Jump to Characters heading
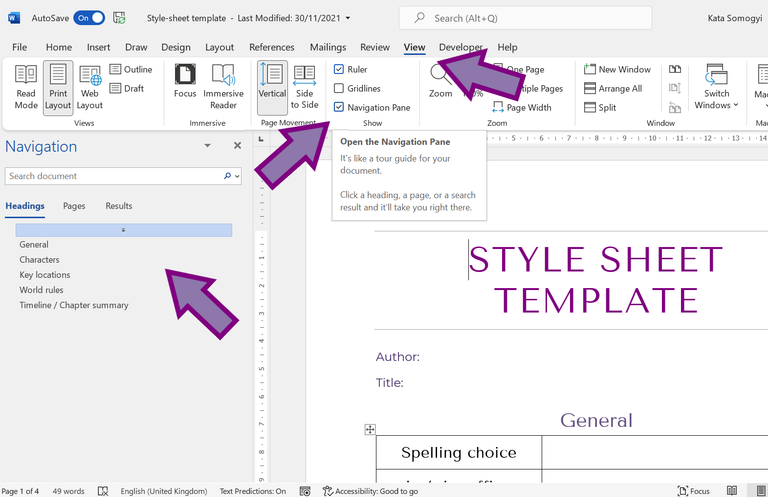The width and height of the screenshot is (768, 497). coord(39,260)
